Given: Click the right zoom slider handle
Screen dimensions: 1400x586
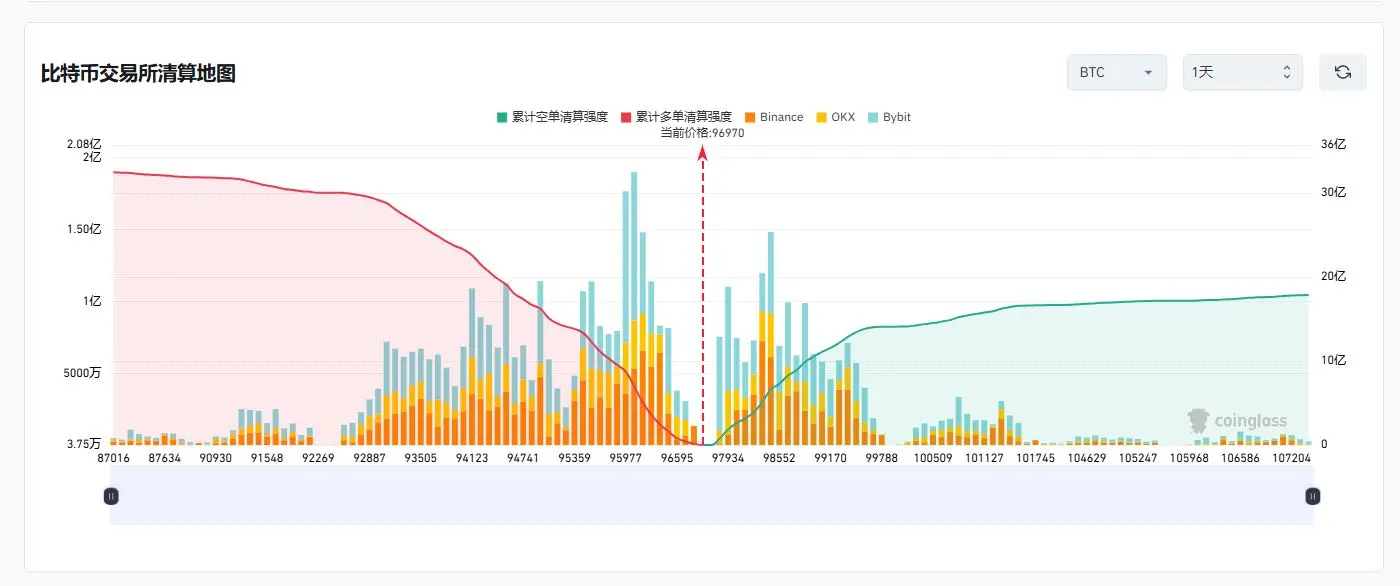Looking at the screenshot, I should click(1313, 495).
